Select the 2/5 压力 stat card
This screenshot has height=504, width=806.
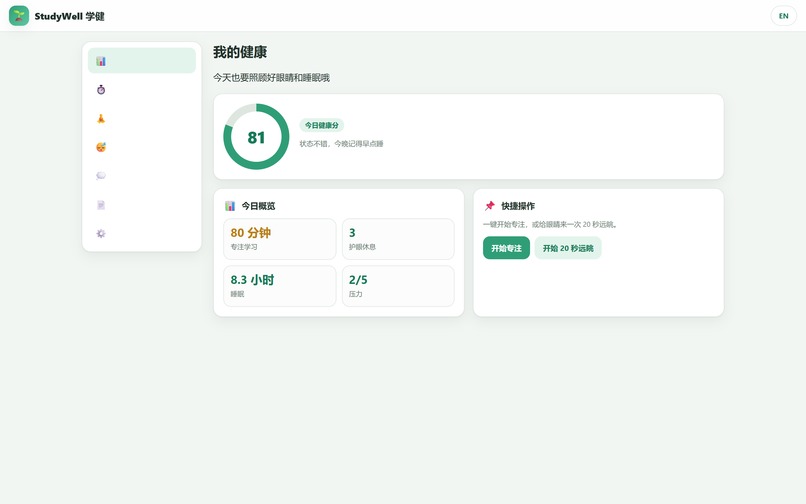pyautogui.click(x=398, y=286)
